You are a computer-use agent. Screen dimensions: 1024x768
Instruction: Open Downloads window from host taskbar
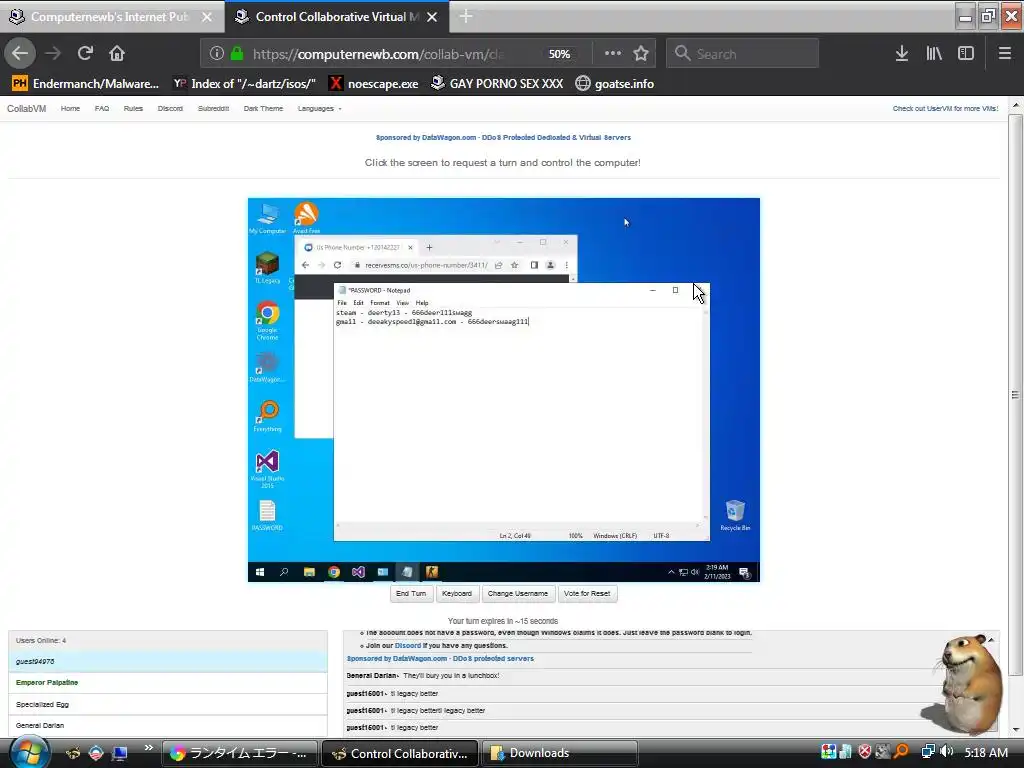tap(560, 753)
